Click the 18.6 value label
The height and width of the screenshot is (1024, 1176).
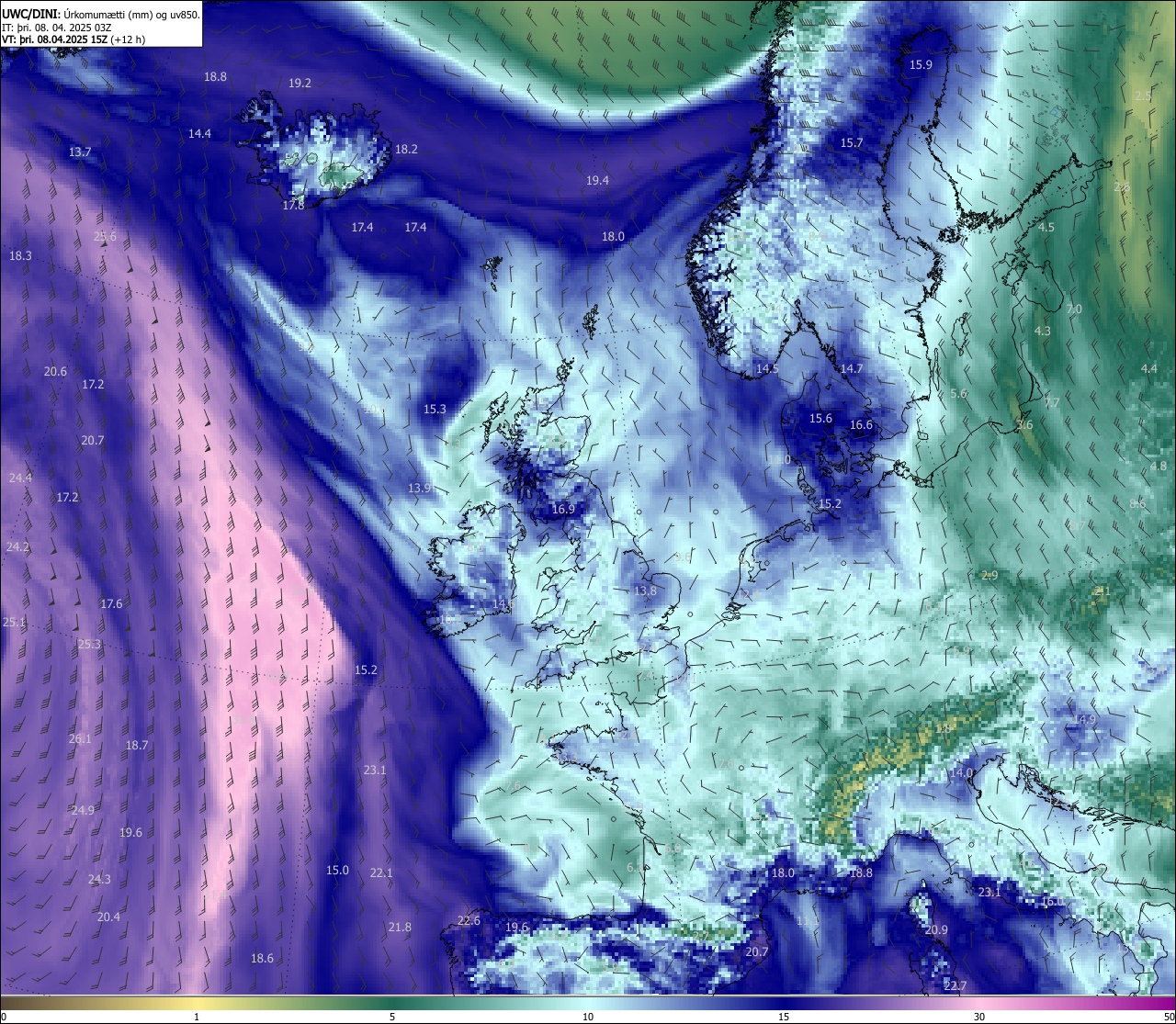(262, 958)
